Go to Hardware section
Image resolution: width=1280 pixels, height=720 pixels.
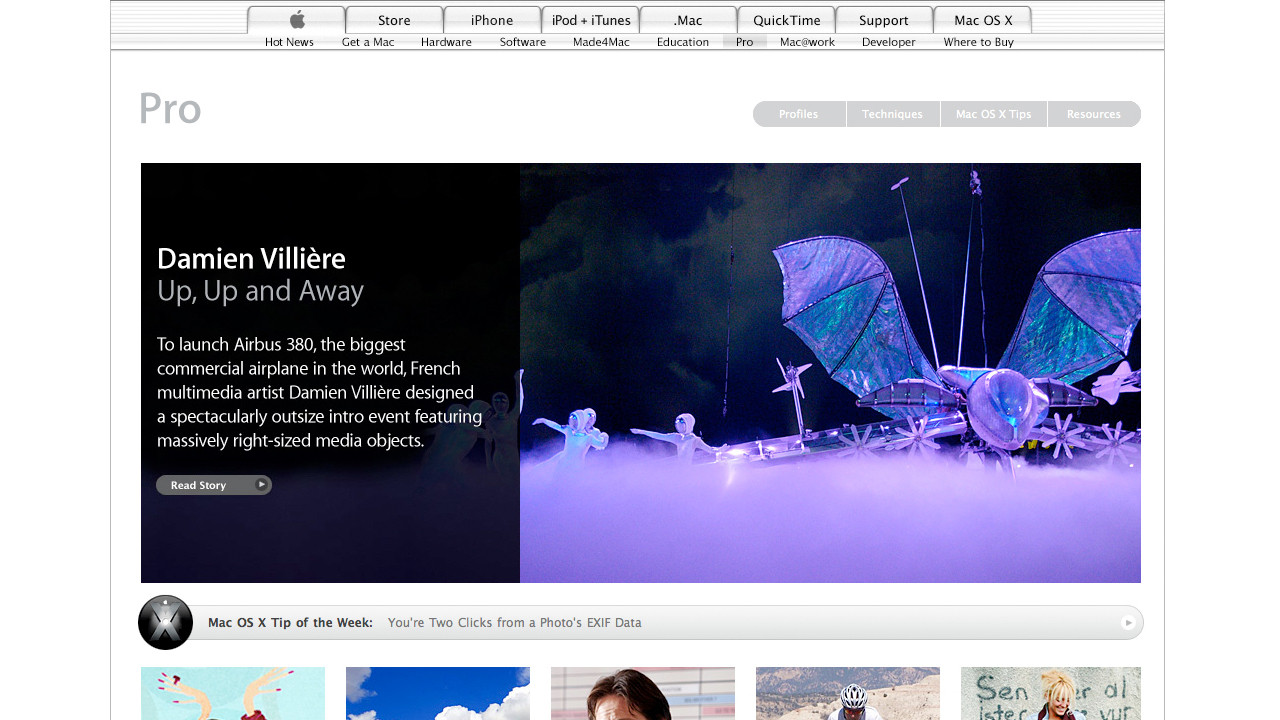pos(446,42)
